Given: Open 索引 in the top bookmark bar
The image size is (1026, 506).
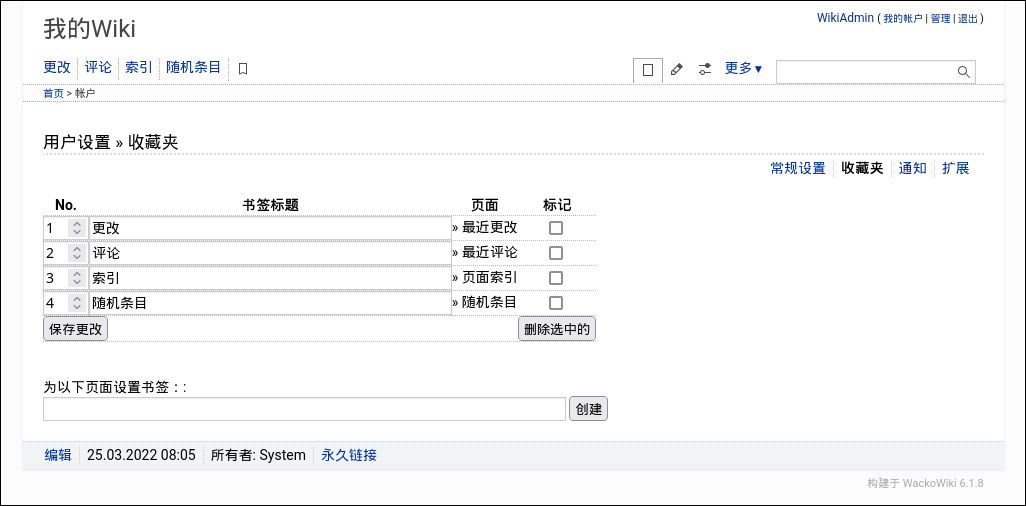Looking at the screenshot, I should [139, 67].
